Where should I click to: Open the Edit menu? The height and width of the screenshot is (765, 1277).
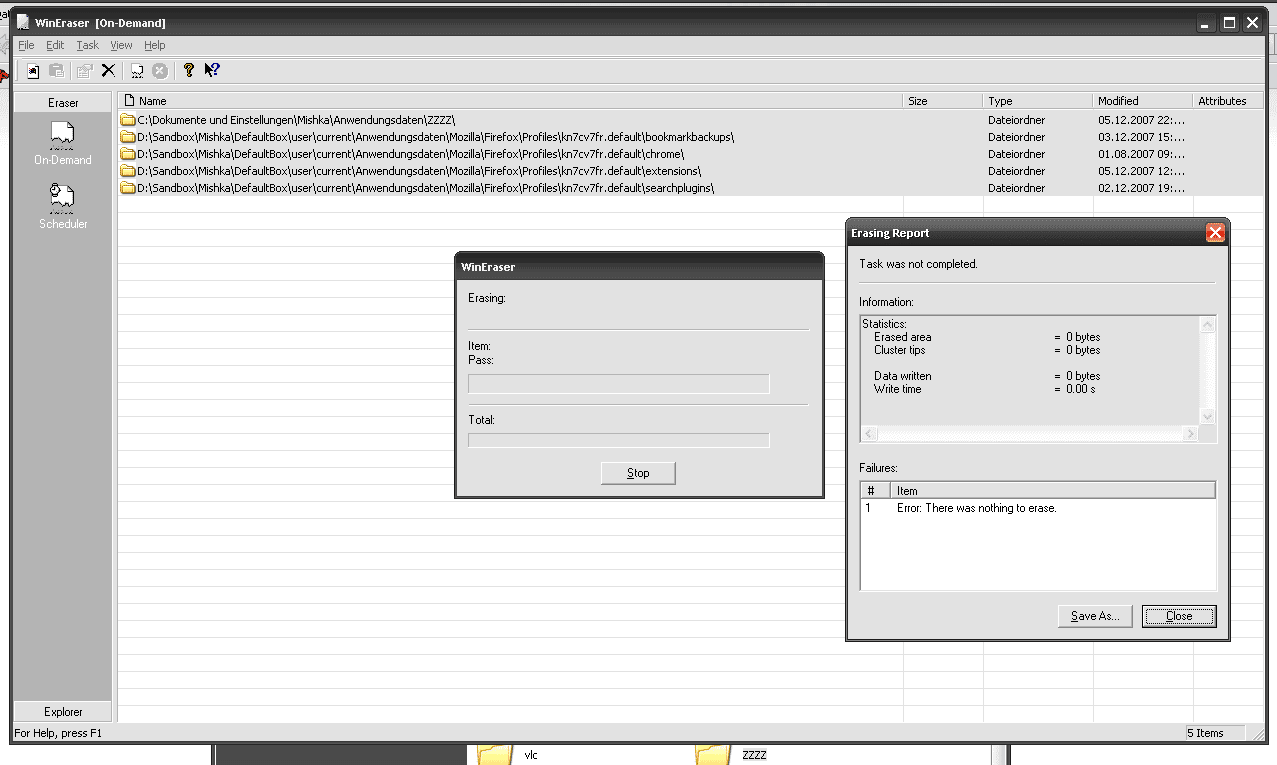tap(55, 45)
